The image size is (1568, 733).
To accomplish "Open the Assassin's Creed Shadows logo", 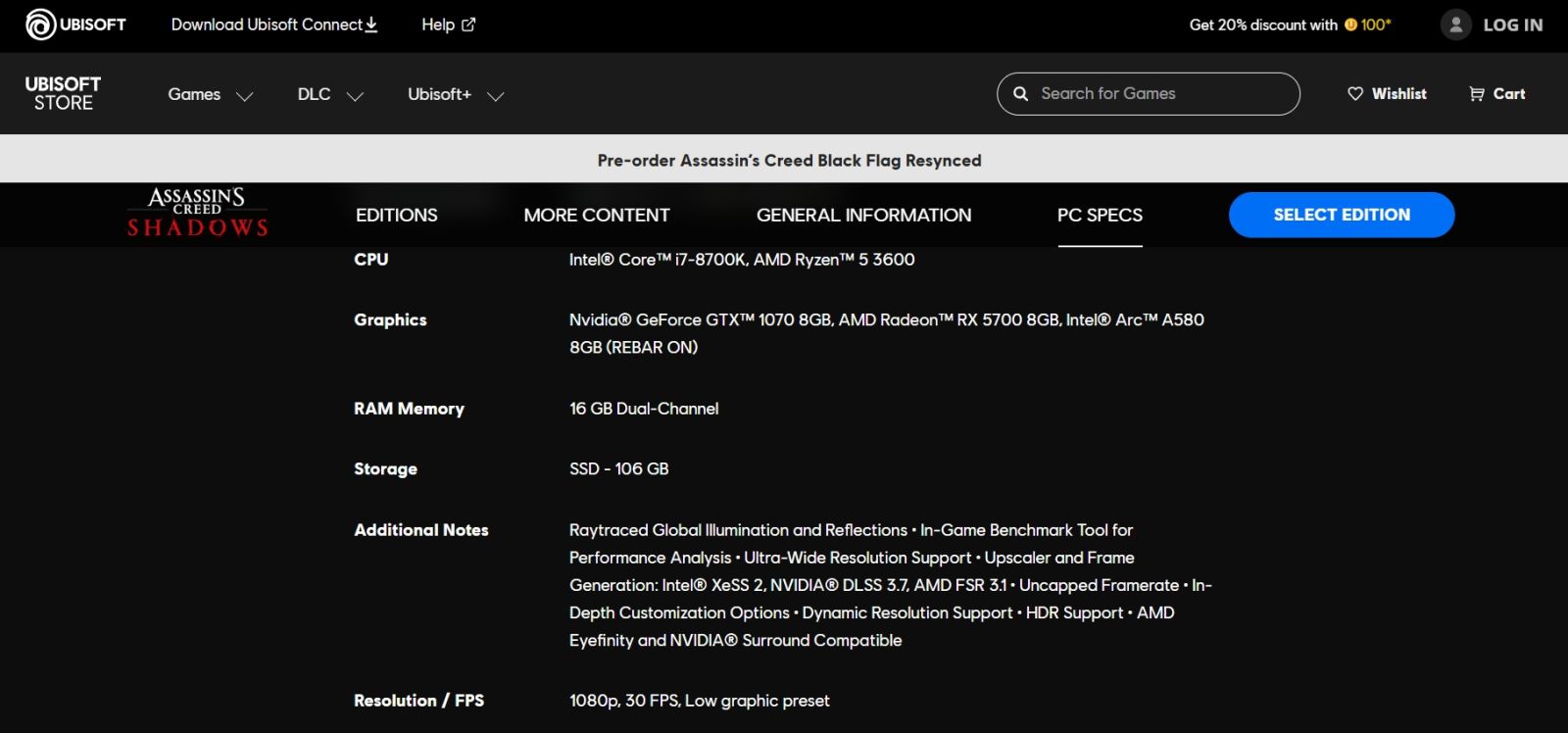I will [197, 213].
